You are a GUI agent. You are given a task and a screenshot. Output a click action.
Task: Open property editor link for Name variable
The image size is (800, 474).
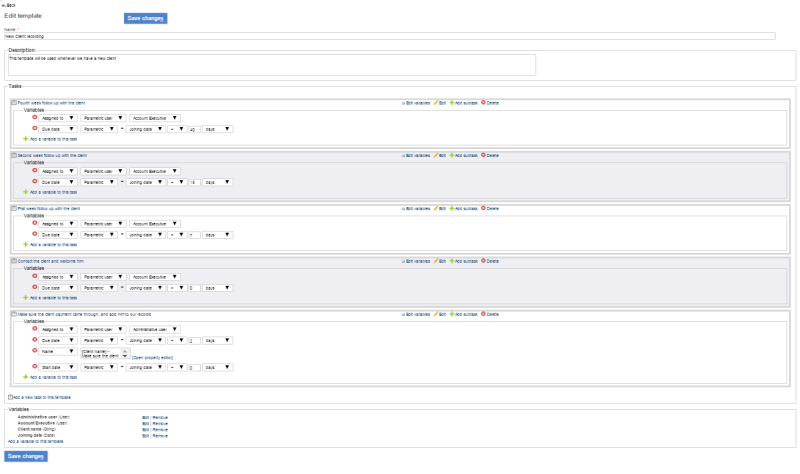[x=153, y=355]
